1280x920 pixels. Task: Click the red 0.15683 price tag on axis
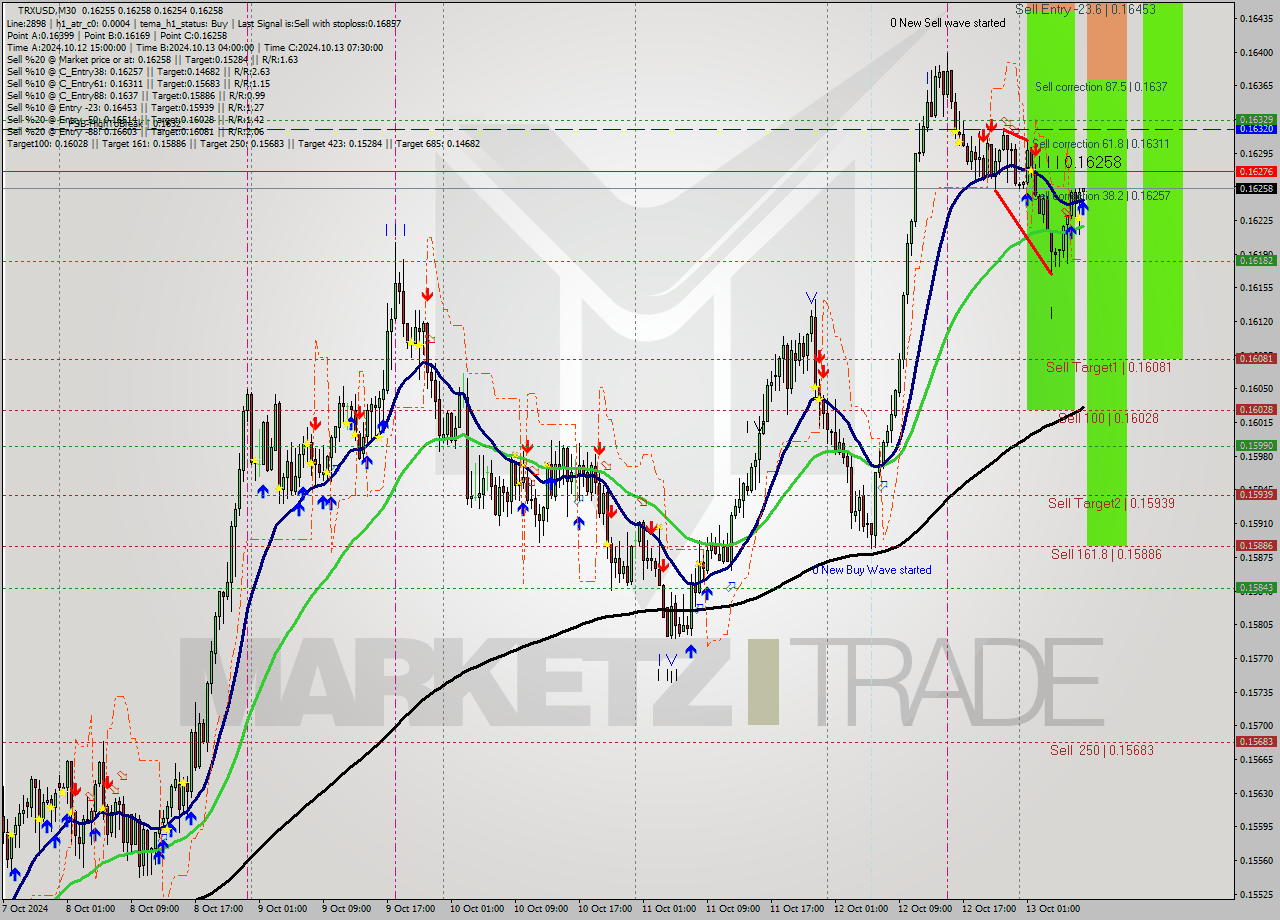(1256, 741)
